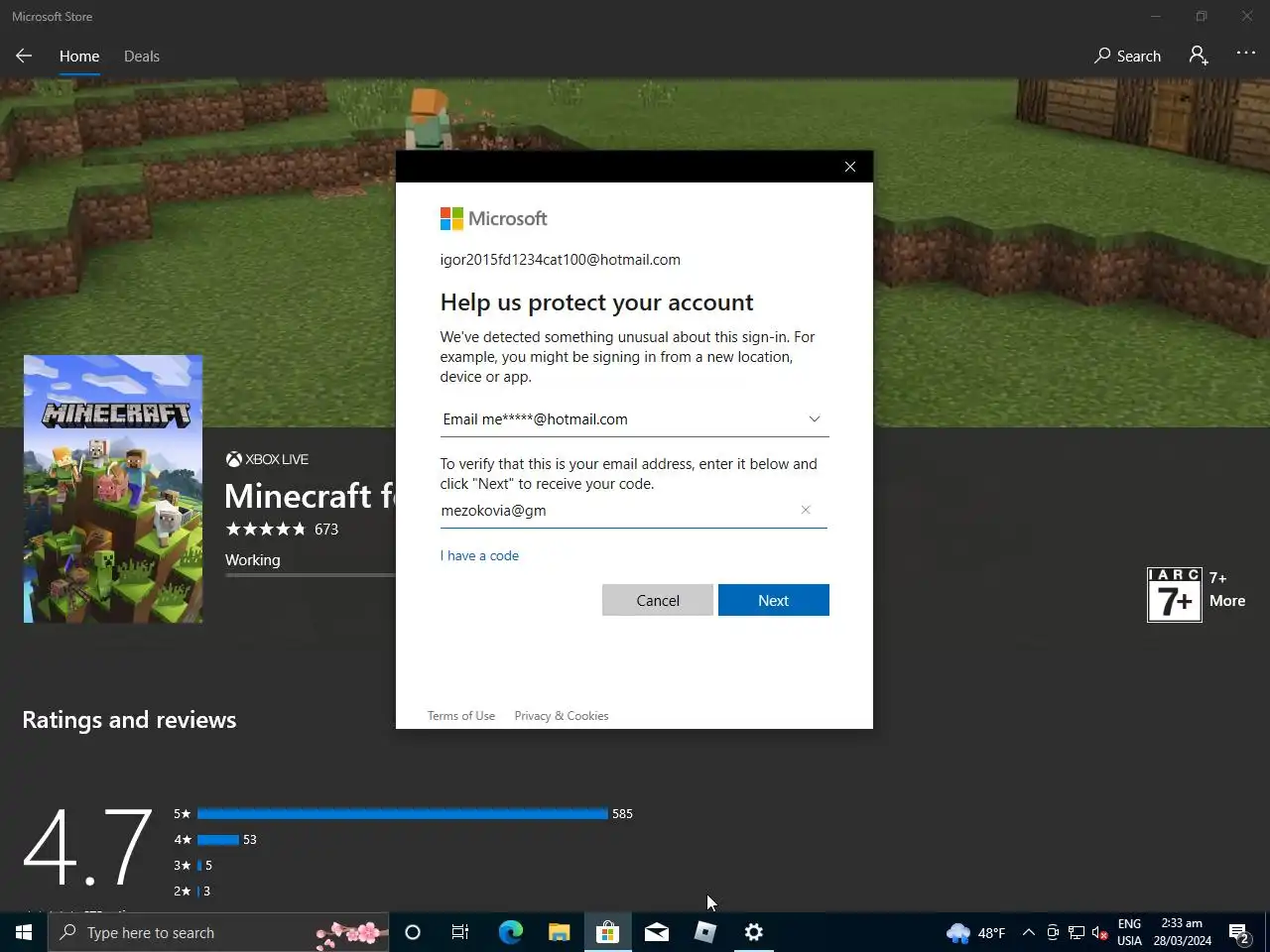Open the weather widget showing 48°F

[976, 932]
